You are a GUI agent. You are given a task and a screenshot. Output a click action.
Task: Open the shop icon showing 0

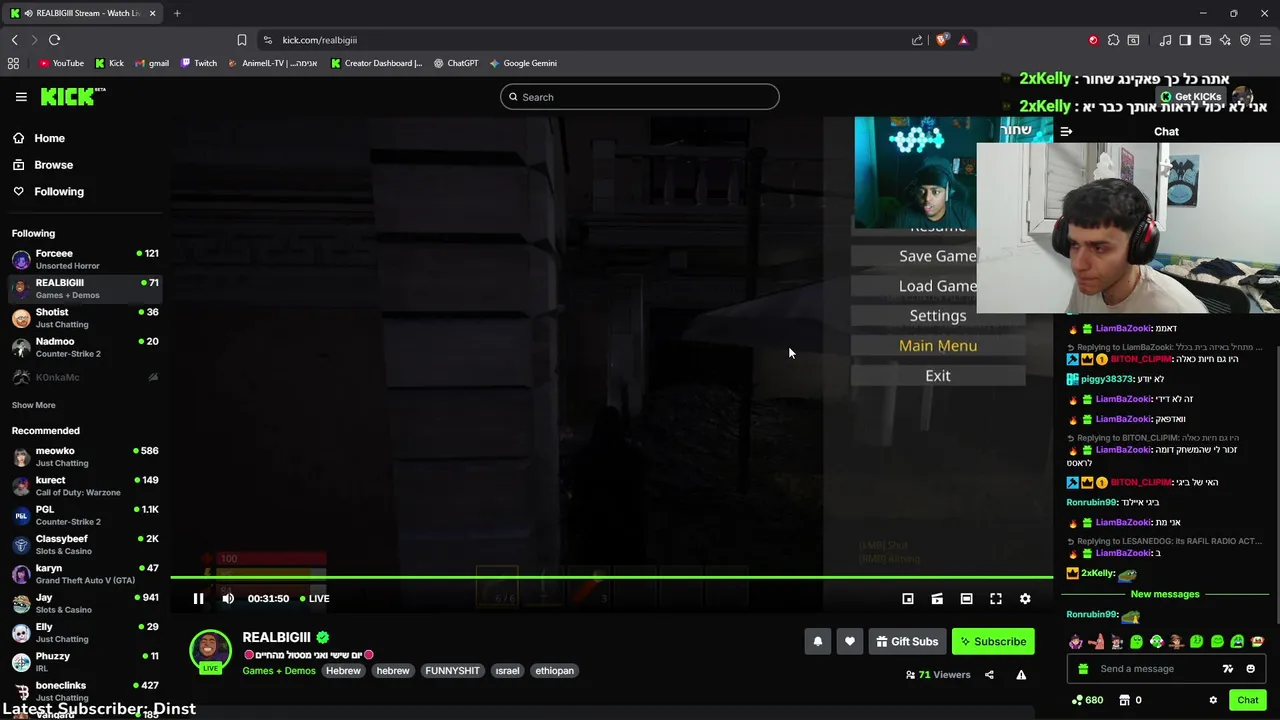point(1130,700)
